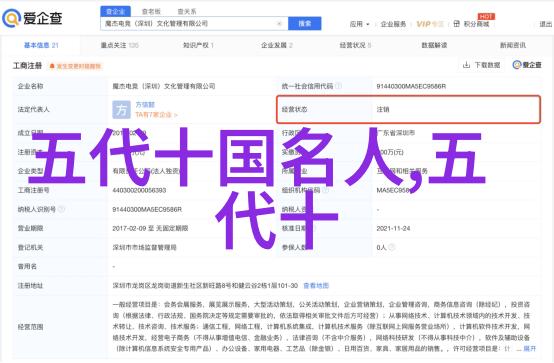This screenshot has width=554, height=363.
Task: Open the 数据解读 tab
Action: 434,45
